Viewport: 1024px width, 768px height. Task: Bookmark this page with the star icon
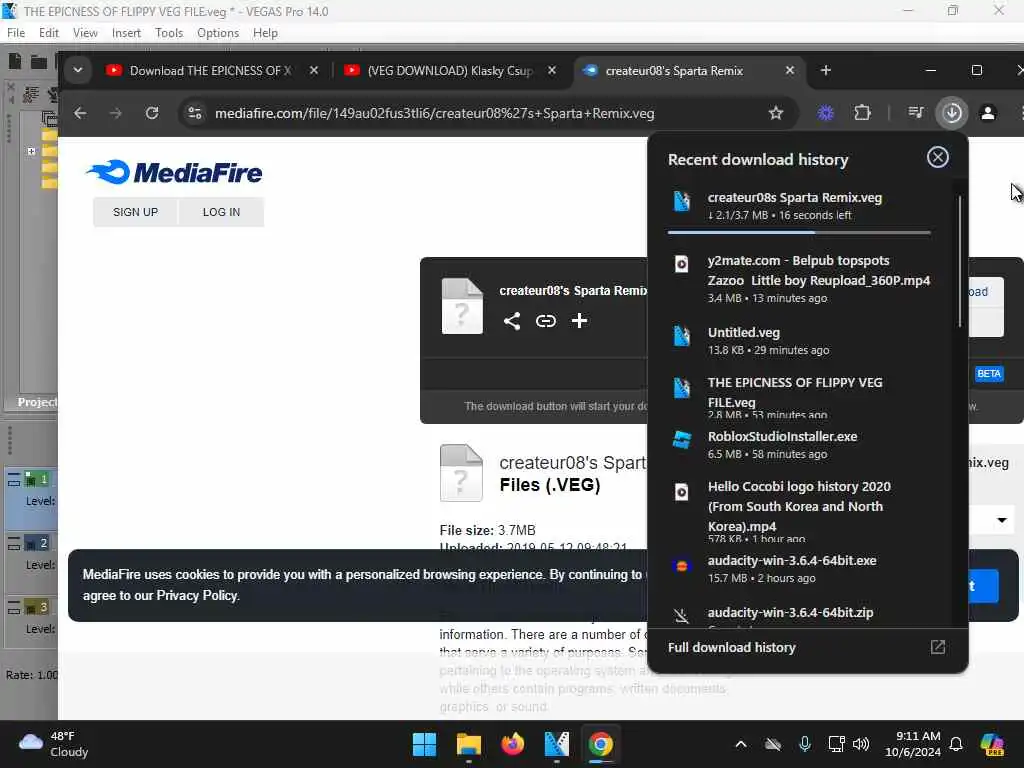click(x=776, y=113)
